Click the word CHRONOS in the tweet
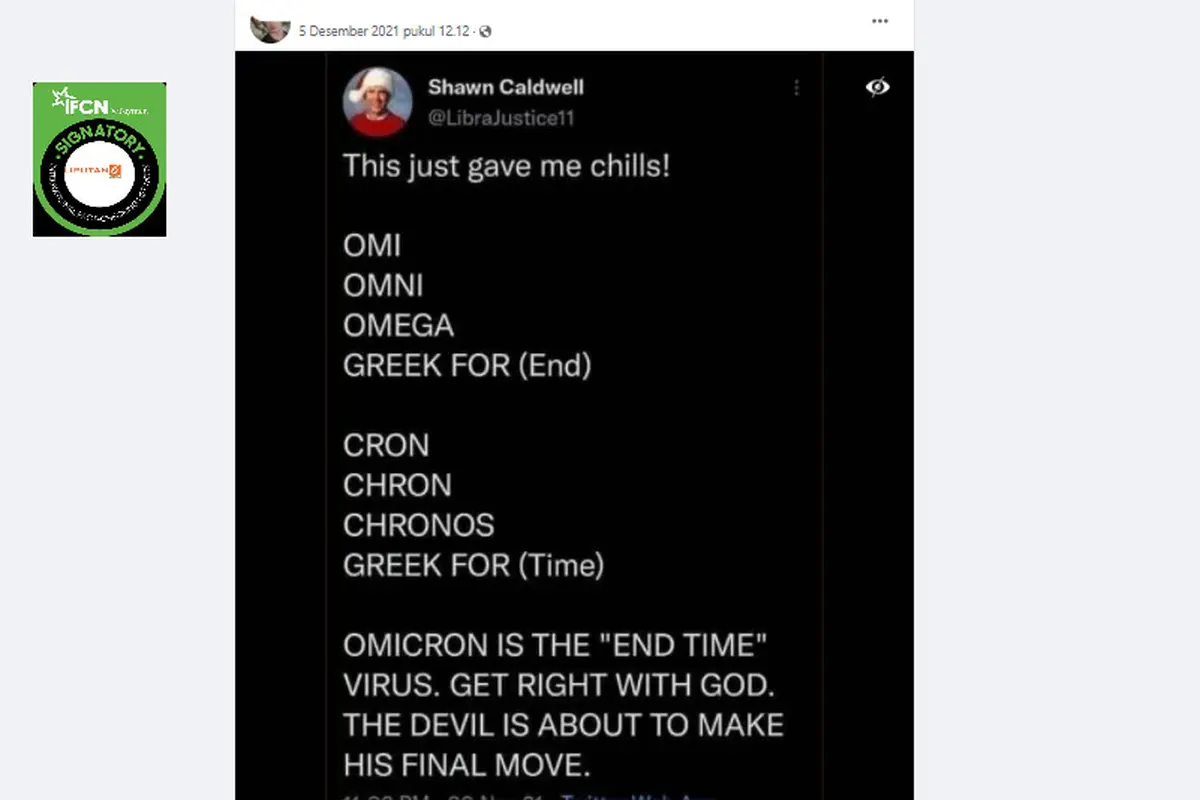This screenshot has width=1200, height=800. pyautogui.click(x=418, y=525)
